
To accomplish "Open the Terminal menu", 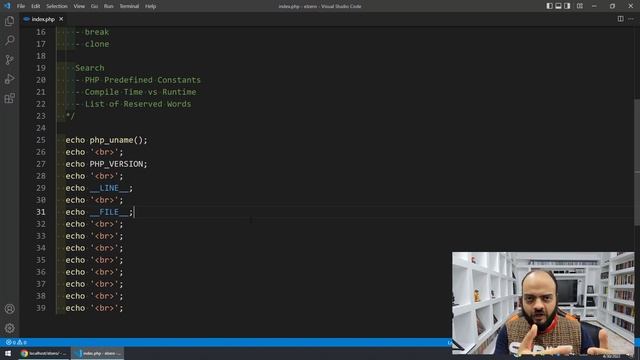I will [x=129, y=6].
